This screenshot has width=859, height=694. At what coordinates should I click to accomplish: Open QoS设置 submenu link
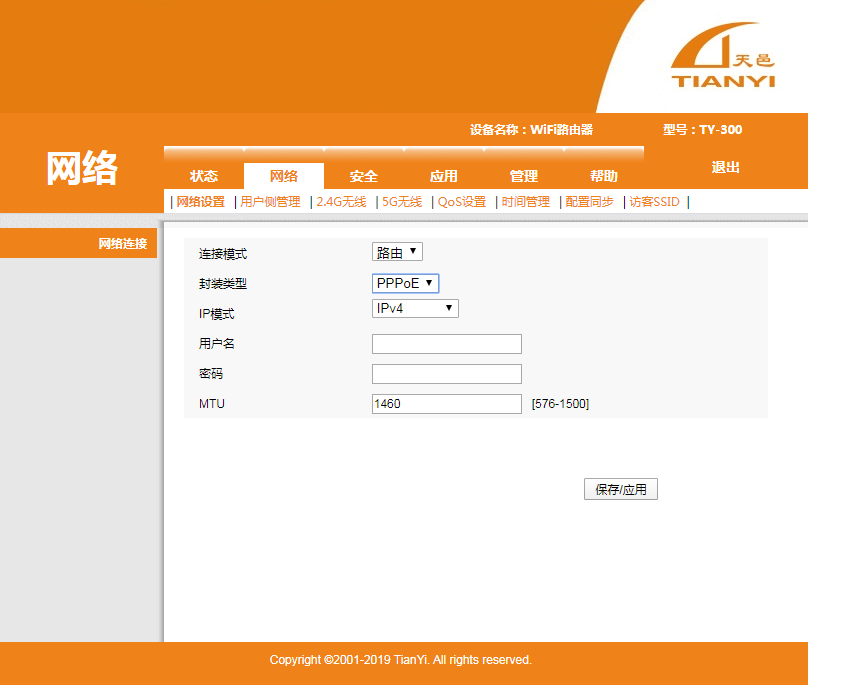[x=462, y=202]
